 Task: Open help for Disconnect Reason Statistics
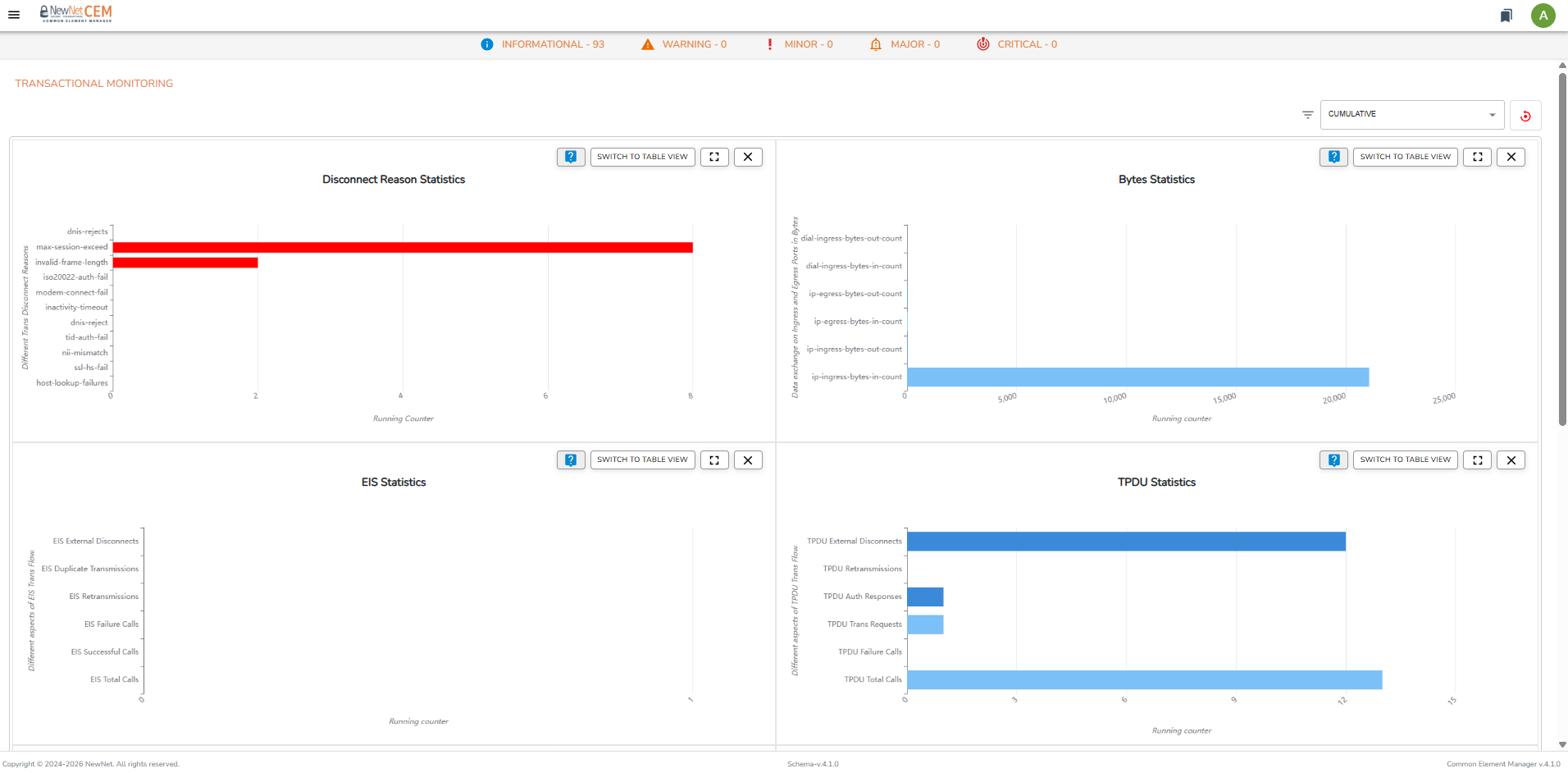[x=571, y=157]
